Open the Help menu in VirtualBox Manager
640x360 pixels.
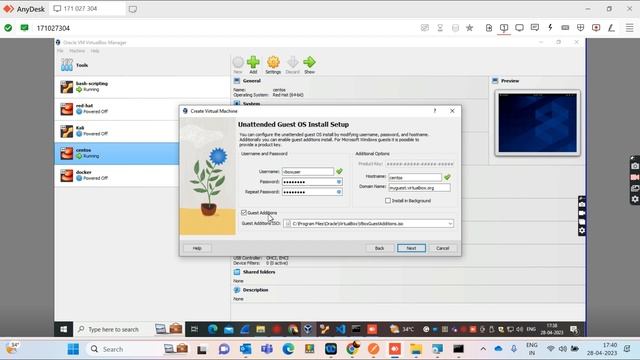(95, 51)
